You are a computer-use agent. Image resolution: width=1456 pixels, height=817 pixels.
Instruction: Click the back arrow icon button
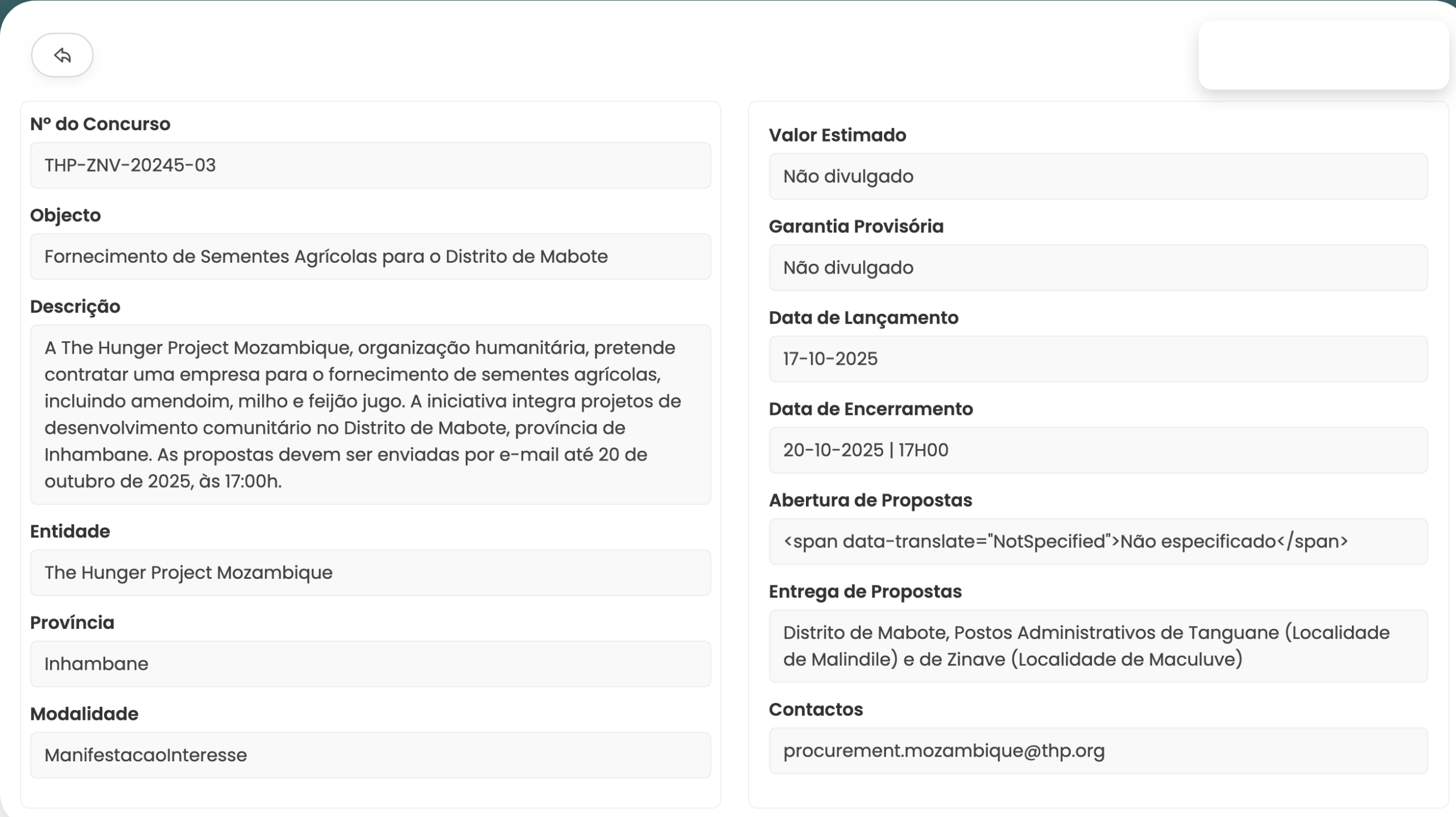coord(62,55)
